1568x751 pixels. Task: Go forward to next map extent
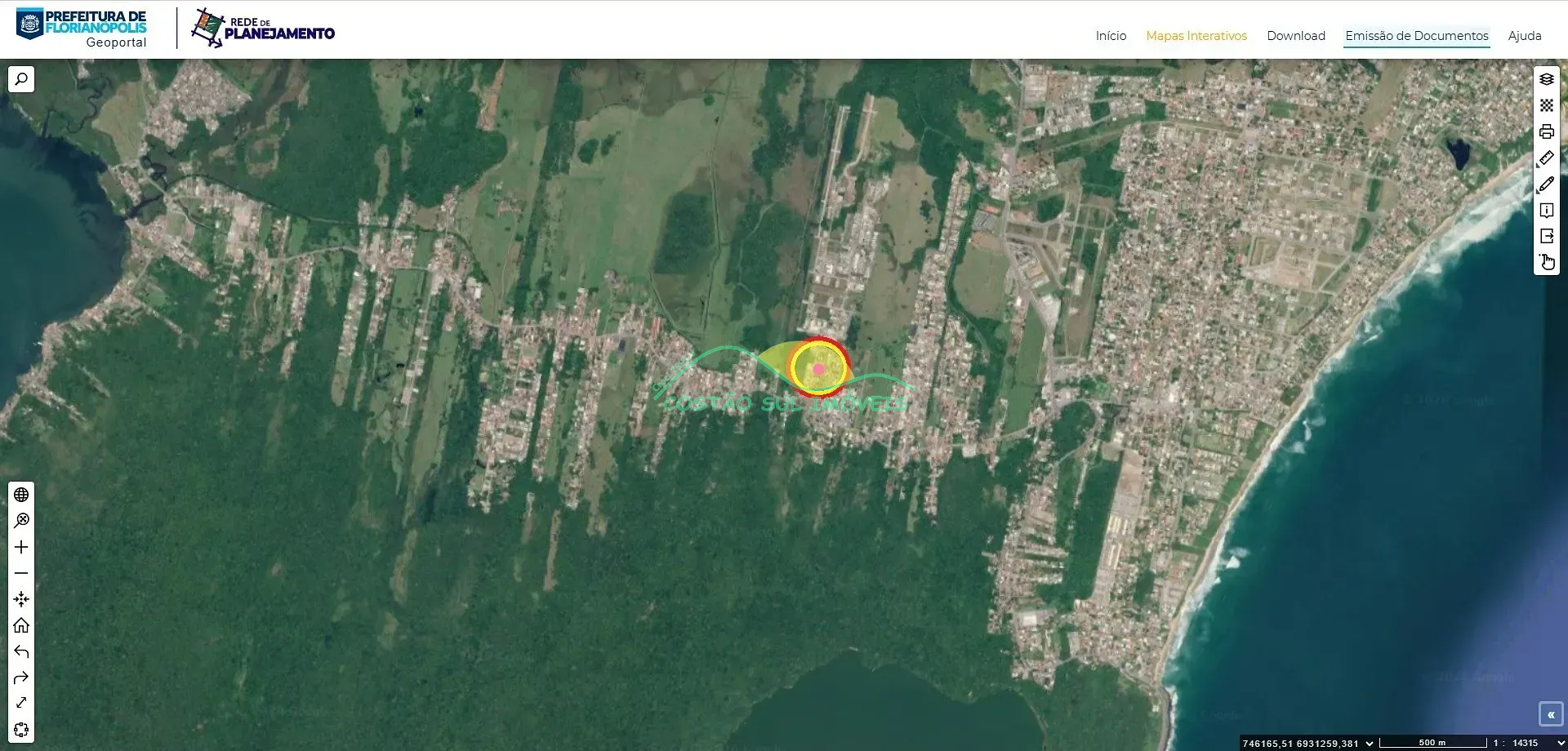(21, 678)
